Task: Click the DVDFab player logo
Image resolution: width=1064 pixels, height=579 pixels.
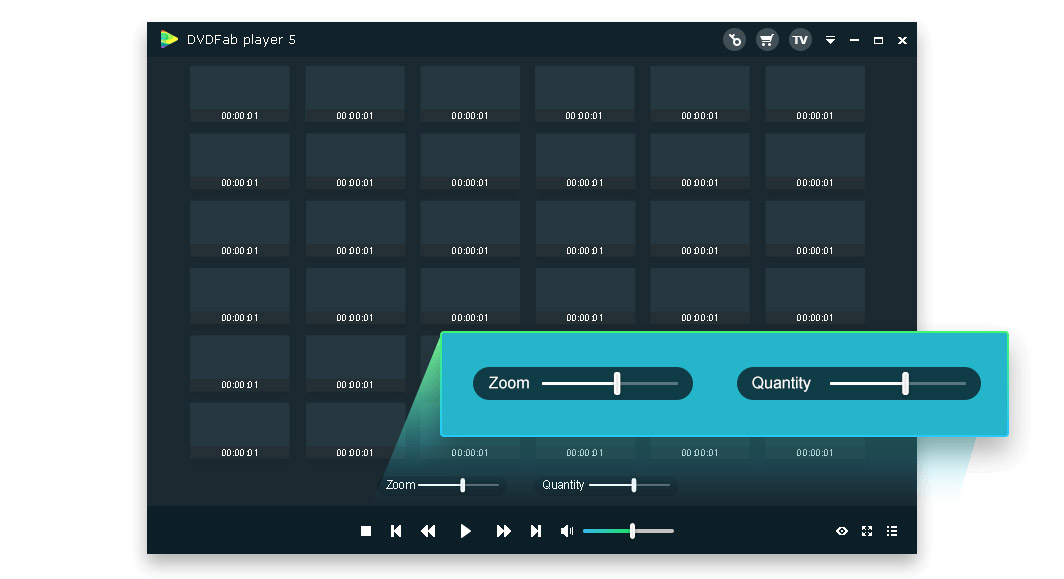Action: pos(169,39)
